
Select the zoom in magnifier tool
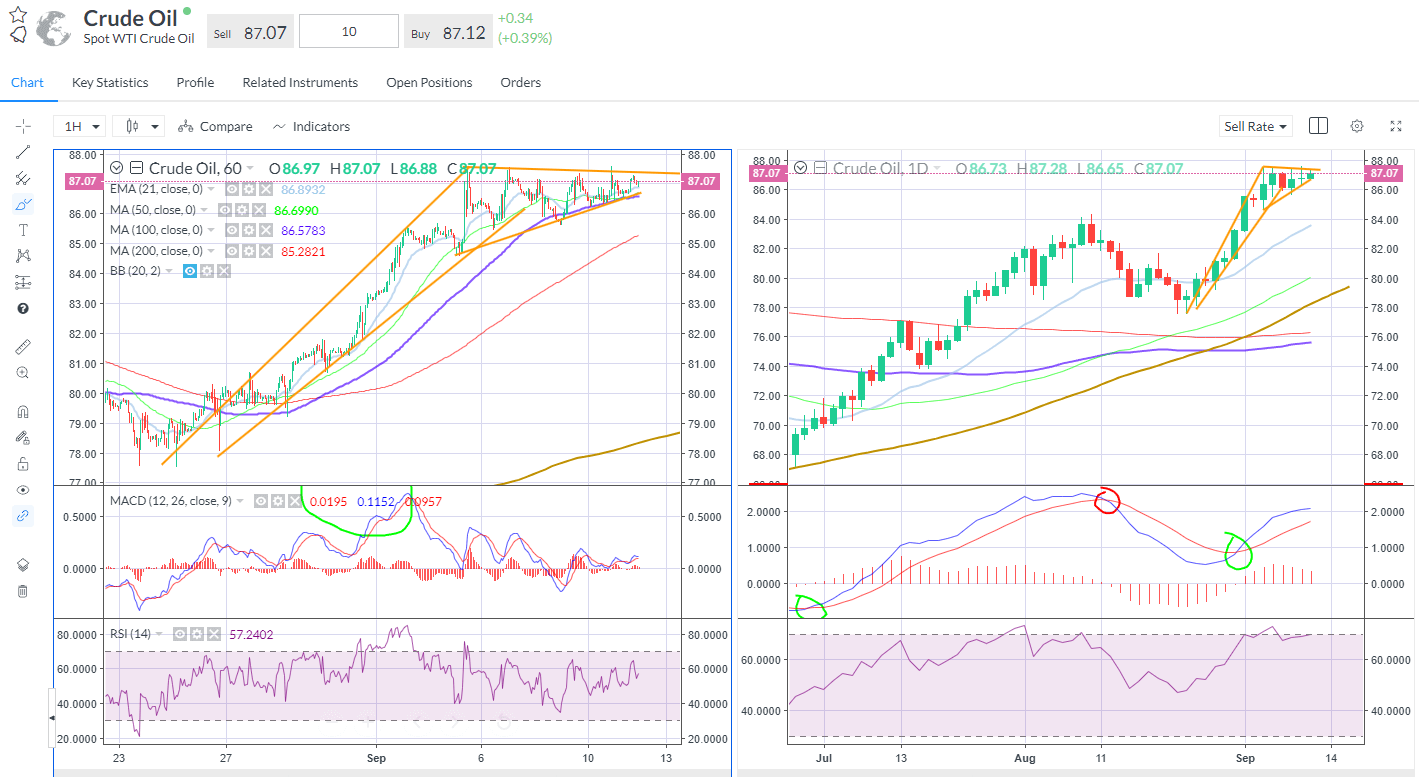23,372
